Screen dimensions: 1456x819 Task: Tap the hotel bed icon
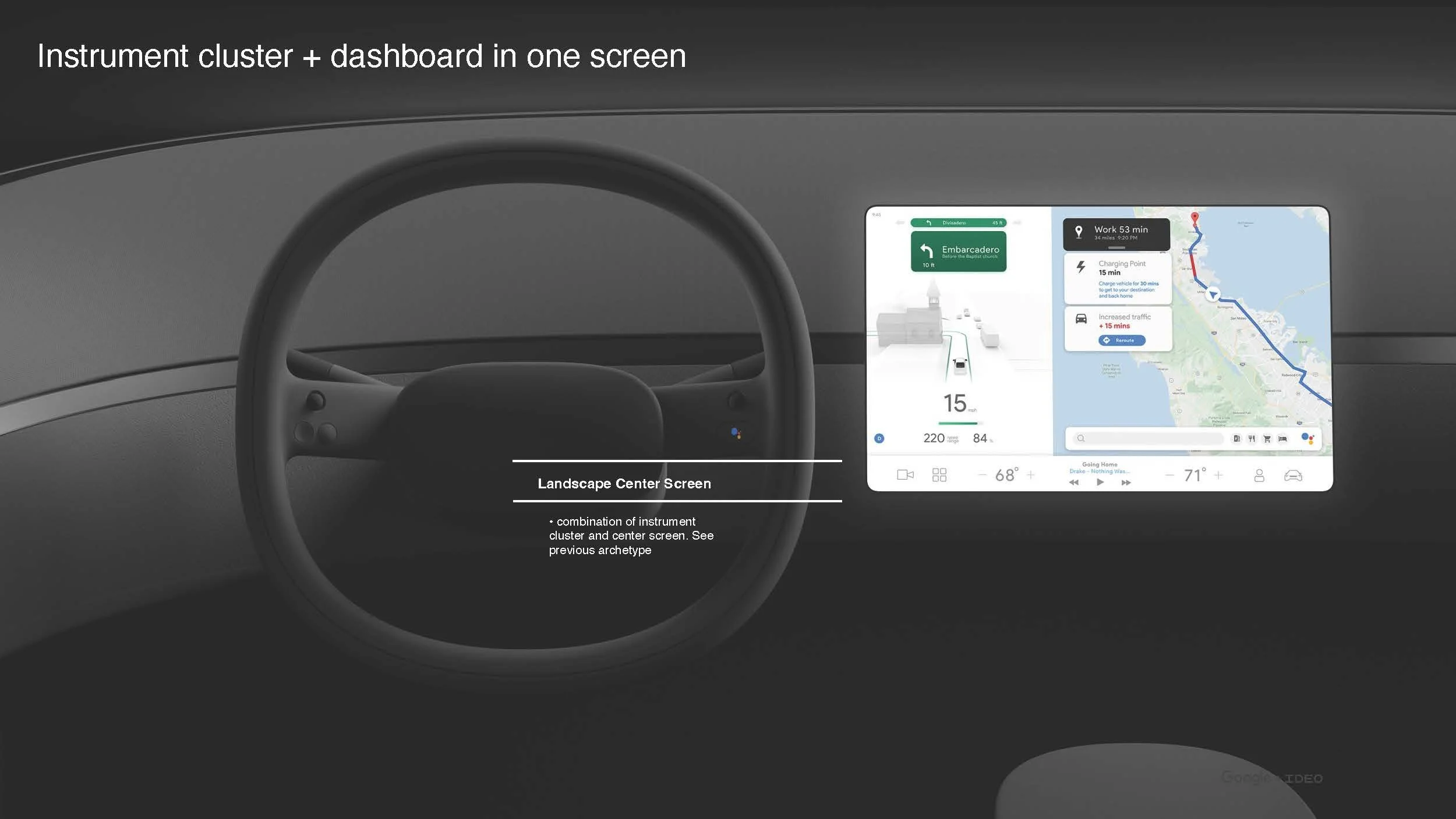[x=1282, y=438]
